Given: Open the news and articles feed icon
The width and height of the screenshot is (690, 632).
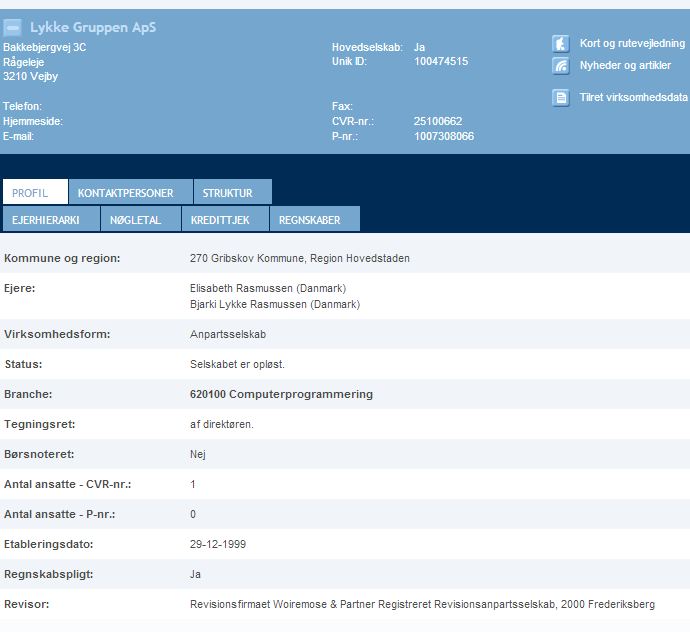Looking at the screenshot, I should [561, 66].
